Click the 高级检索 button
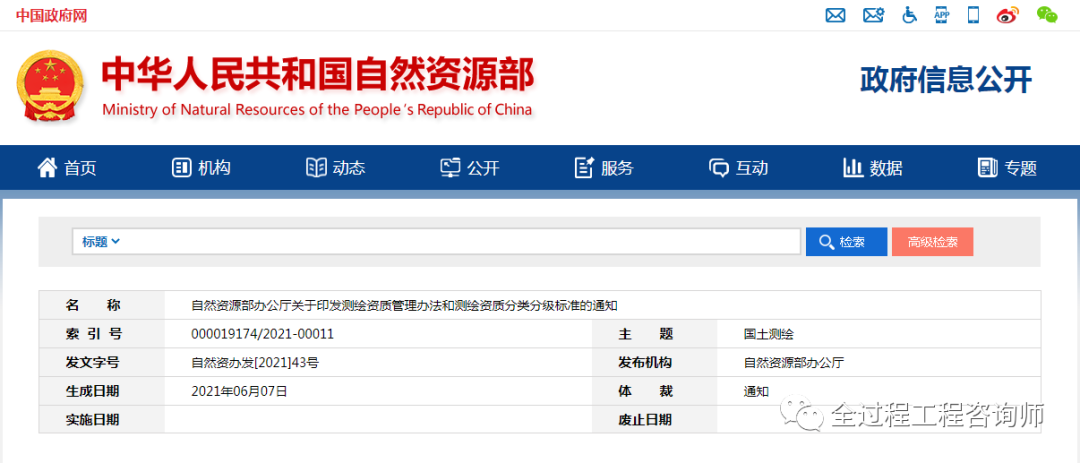 tap(933, 242)
